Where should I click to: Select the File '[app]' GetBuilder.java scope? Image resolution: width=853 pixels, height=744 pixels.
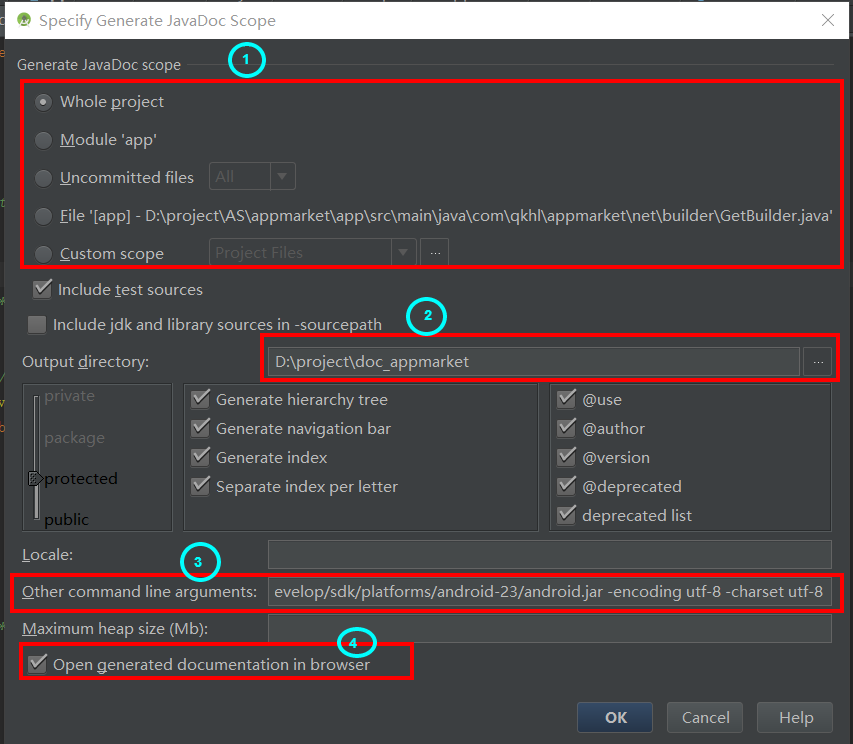44,216
